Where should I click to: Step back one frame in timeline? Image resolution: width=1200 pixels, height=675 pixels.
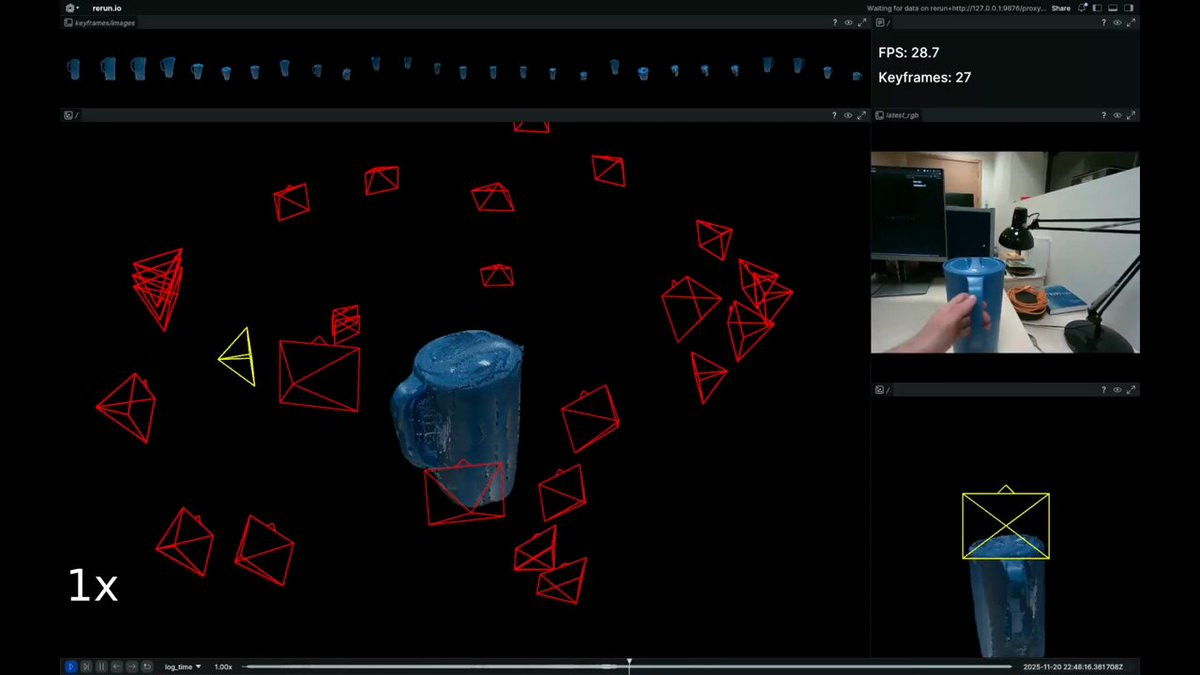(x=116, y=666)
